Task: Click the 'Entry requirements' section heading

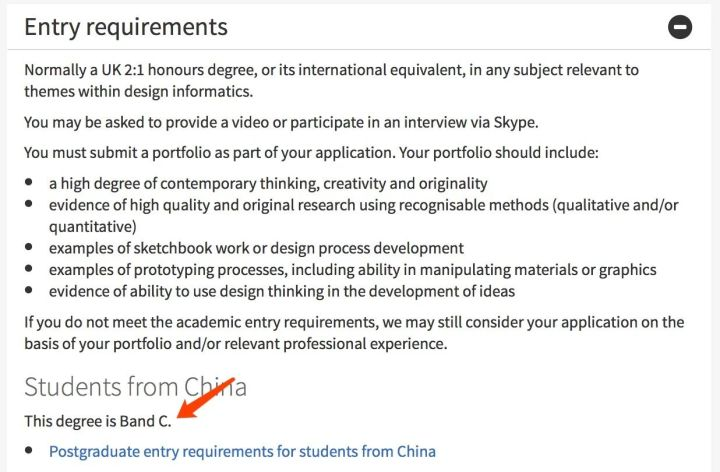Action: tap(126, 27)
